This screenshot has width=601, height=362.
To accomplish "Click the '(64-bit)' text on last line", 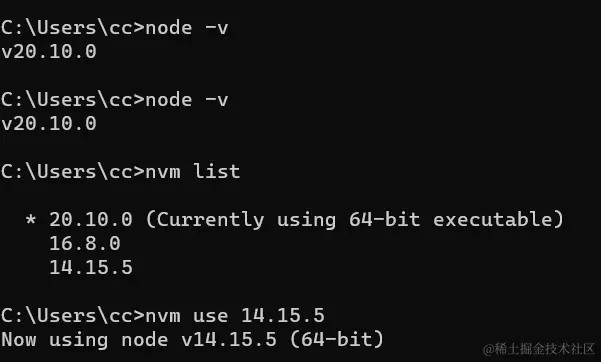I will [337, 339].
